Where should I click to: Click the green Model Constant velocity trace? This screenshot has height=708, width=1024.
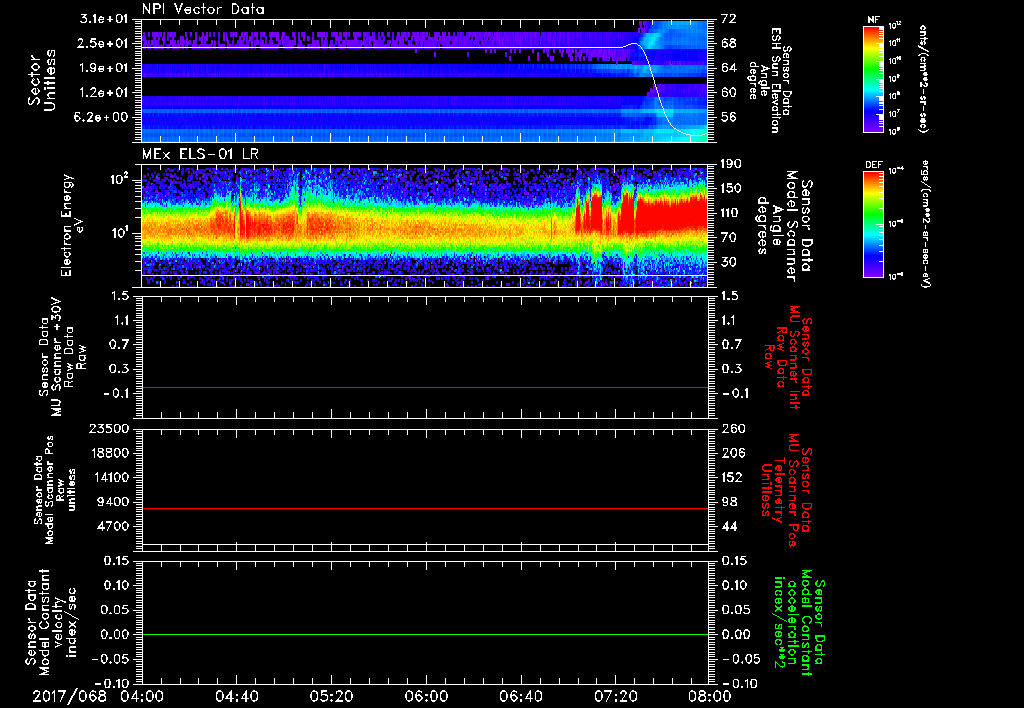pos(424,634)
